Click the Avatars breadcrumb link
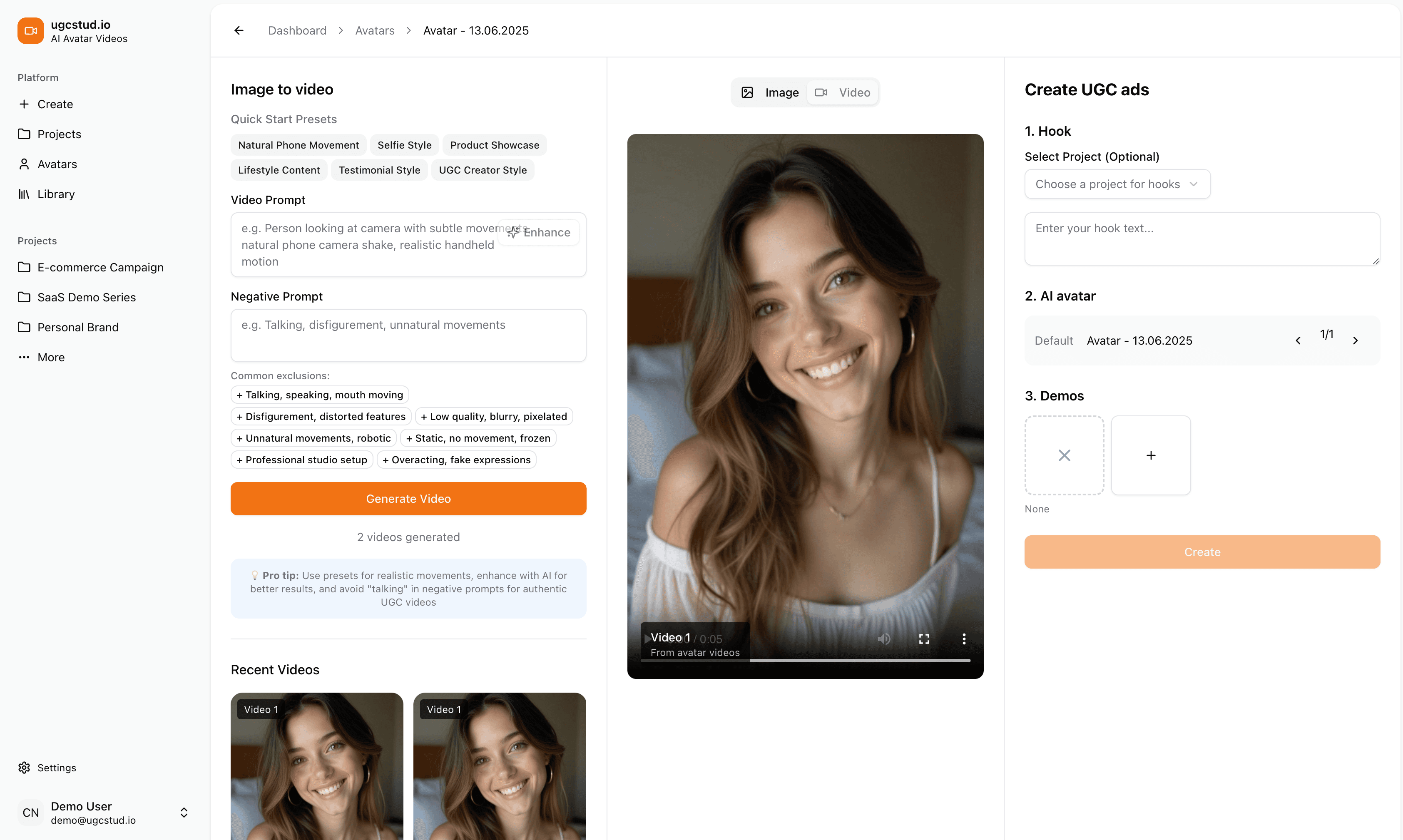The image size is (1403, 840). pos(375,30)
